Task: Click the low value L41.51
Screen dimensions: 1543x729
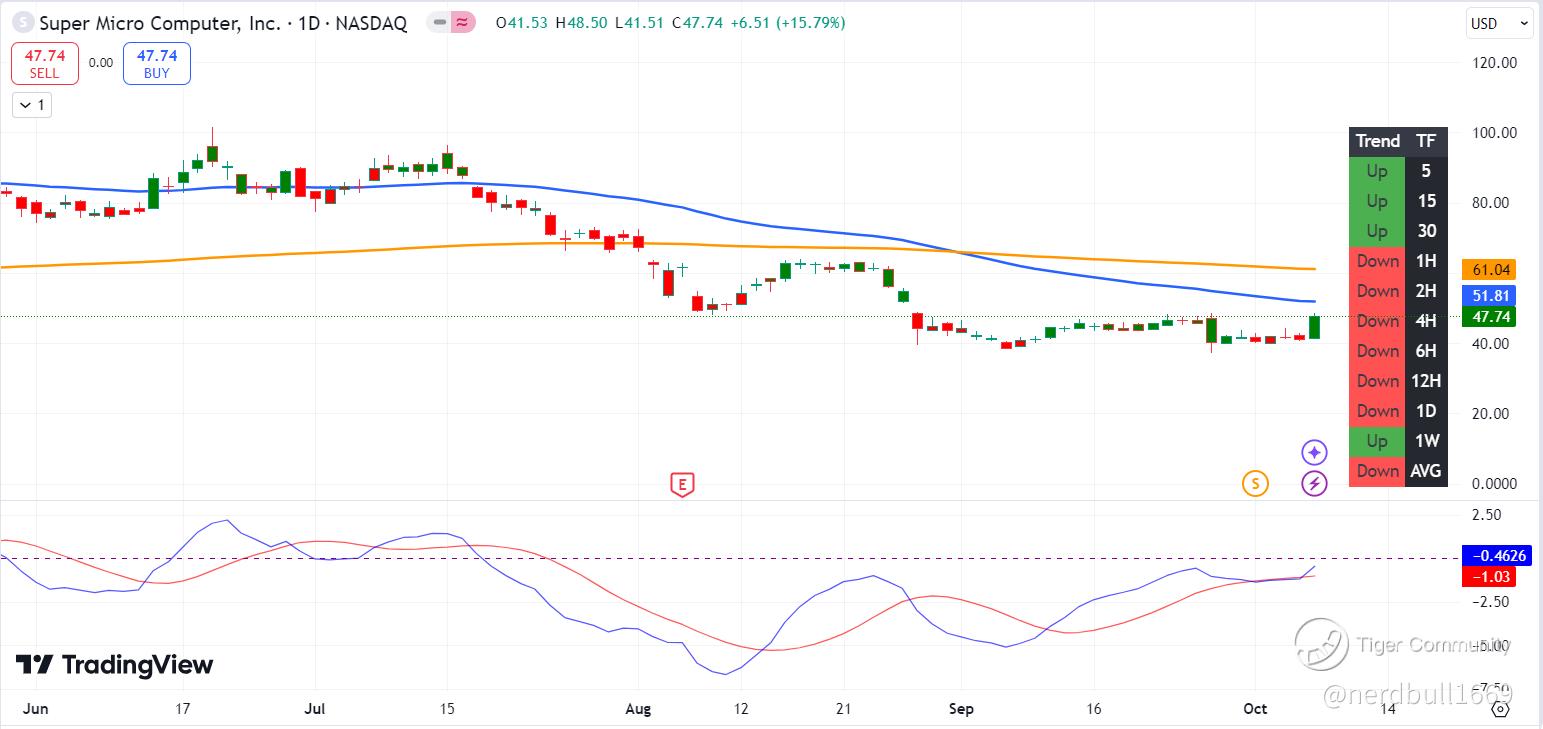Action: pyautogui.click(x=639, y=22)
